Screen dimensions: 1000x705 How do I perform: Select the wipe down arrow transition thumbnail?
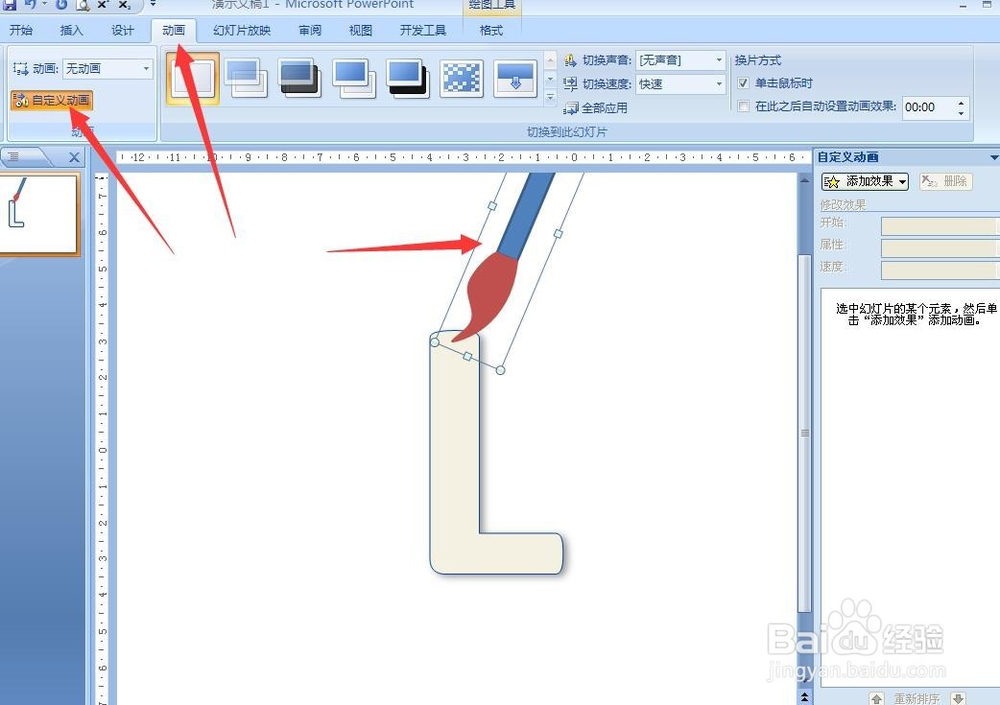pyautogui.click(x=515, y=78)
